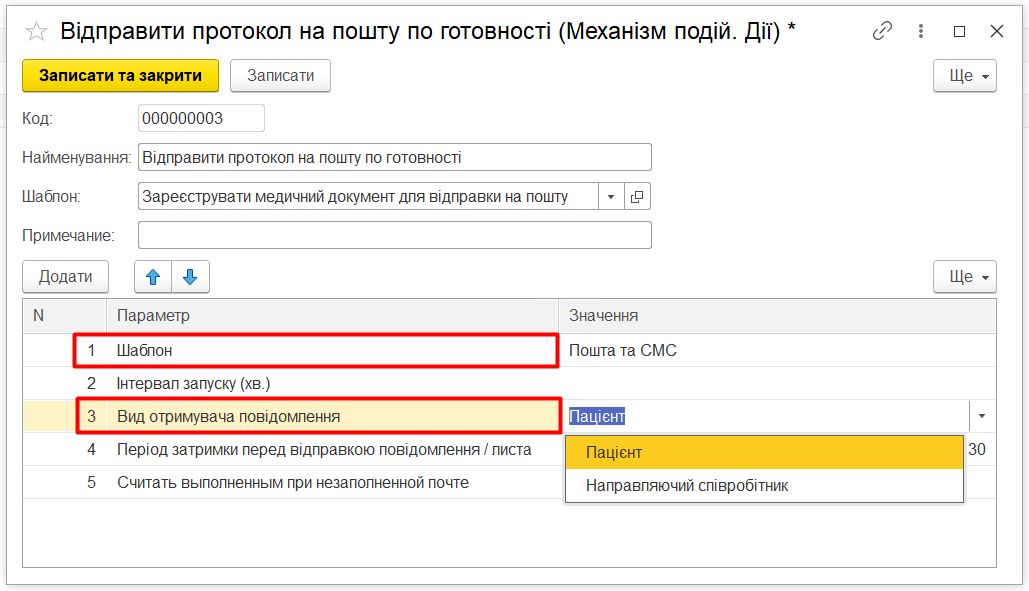Open vertical dots menu in title bar
This screenshot has width=1029, height=591.
tap(922, 31)
